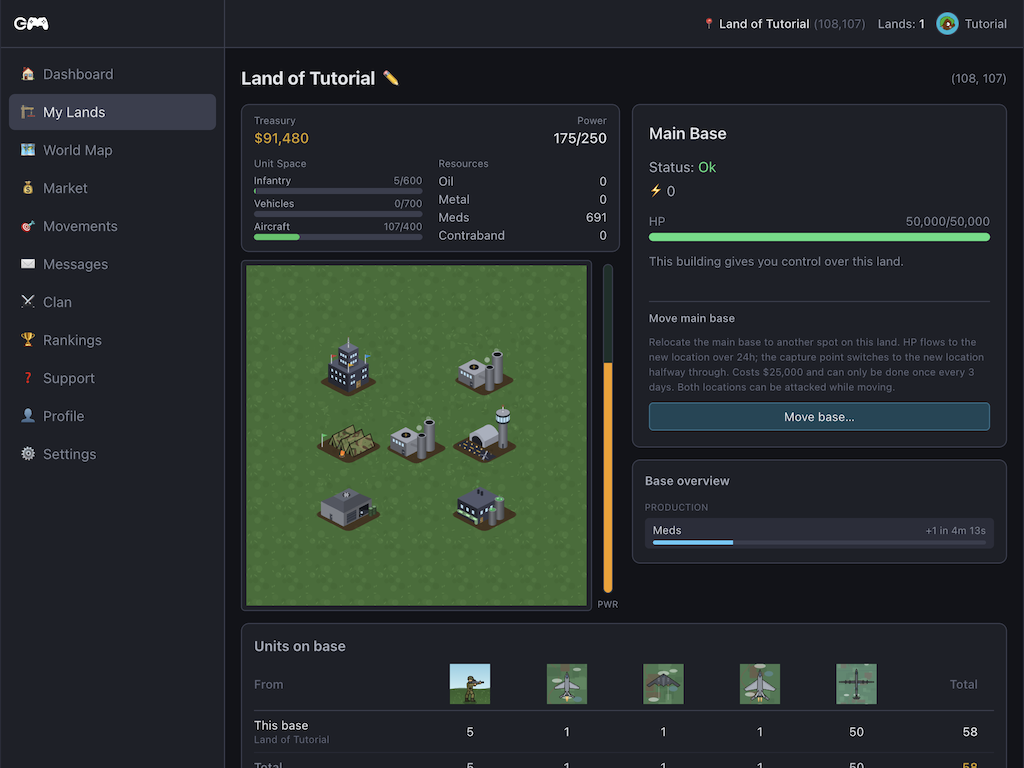Screen dimensions: 1024x768
Task: Click the Status: Ok text
Action: click(x=682, y=168)
